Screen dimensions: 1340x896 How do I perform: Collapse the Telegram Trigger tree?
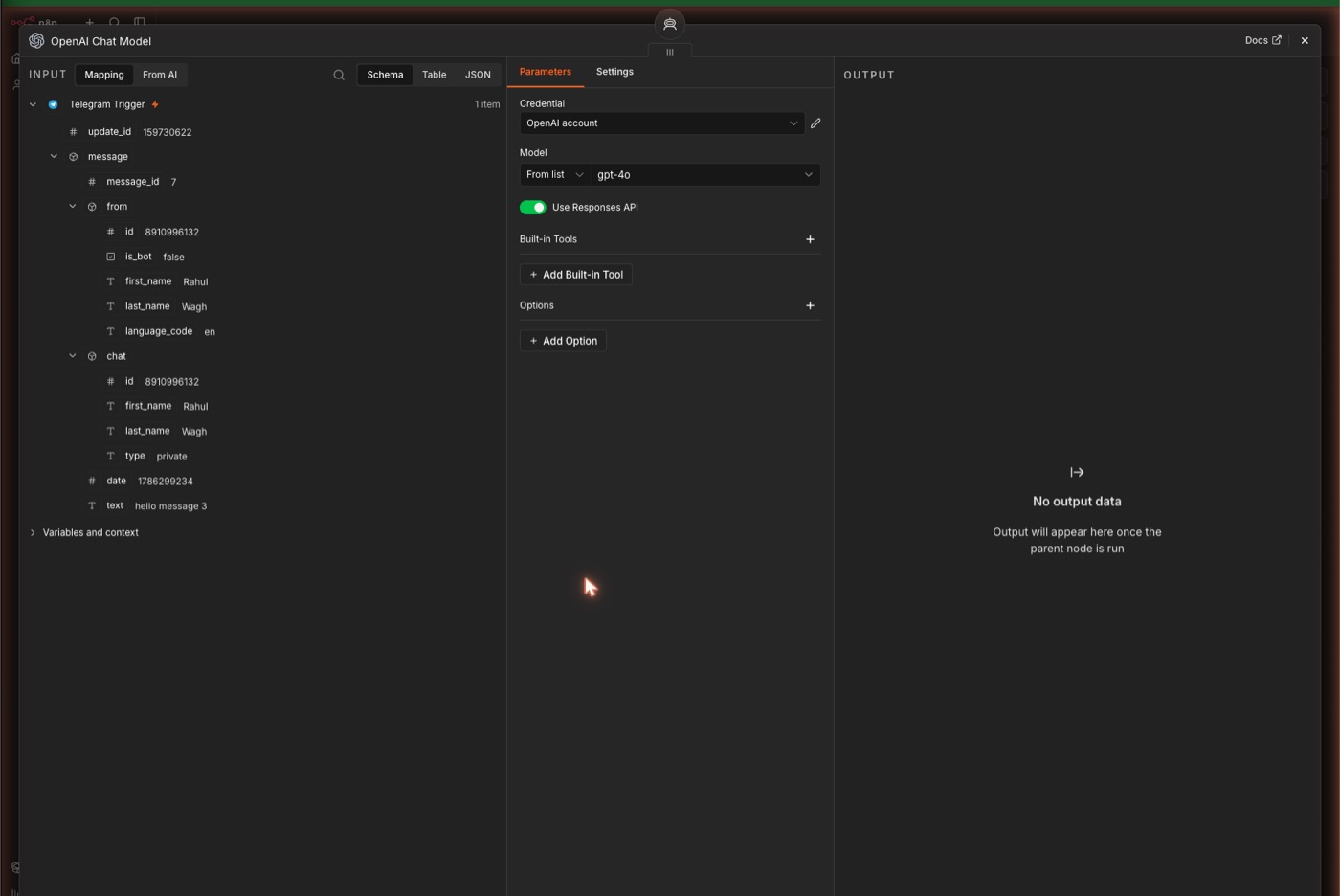click(x=33, y=104)
